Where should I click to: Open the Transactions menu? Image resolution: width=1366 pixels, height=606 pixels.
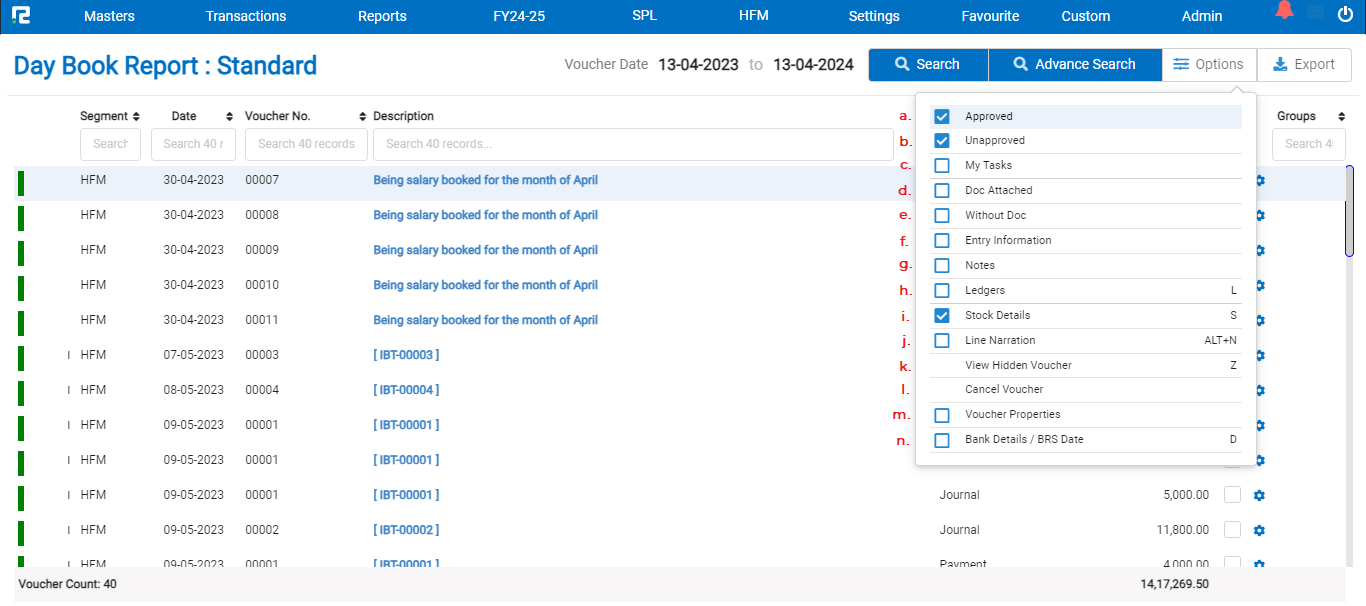point(246,16)
